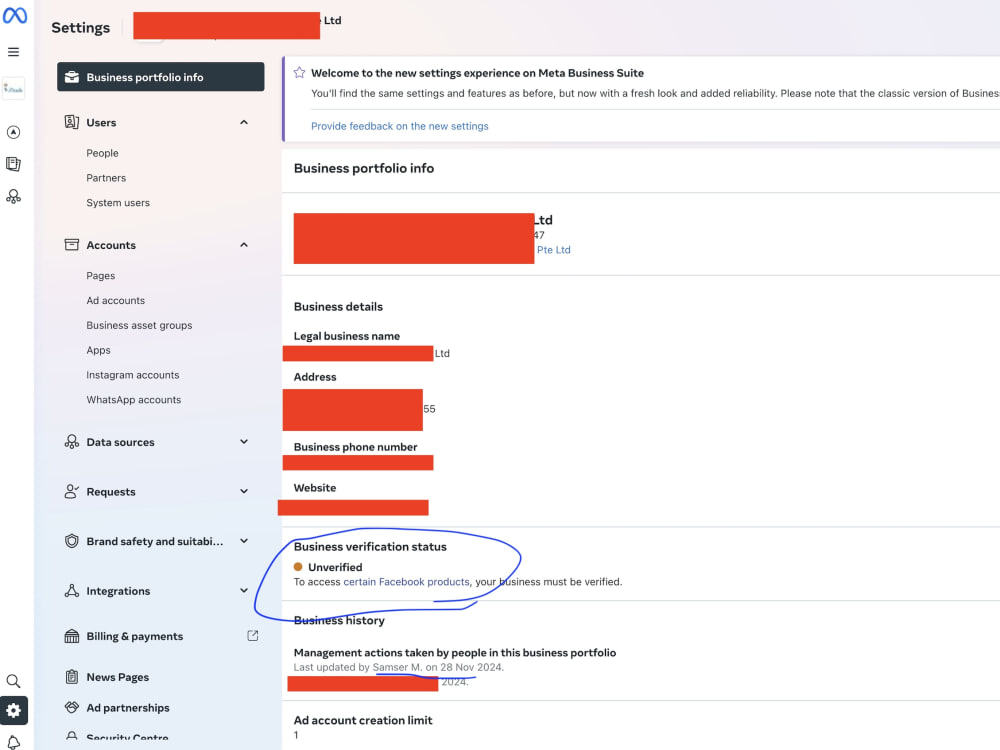Screen dimensions: 1000x750
Task: Open the pages/news icon in left rail
Action: pyautogui.click(x=13, y=164)
